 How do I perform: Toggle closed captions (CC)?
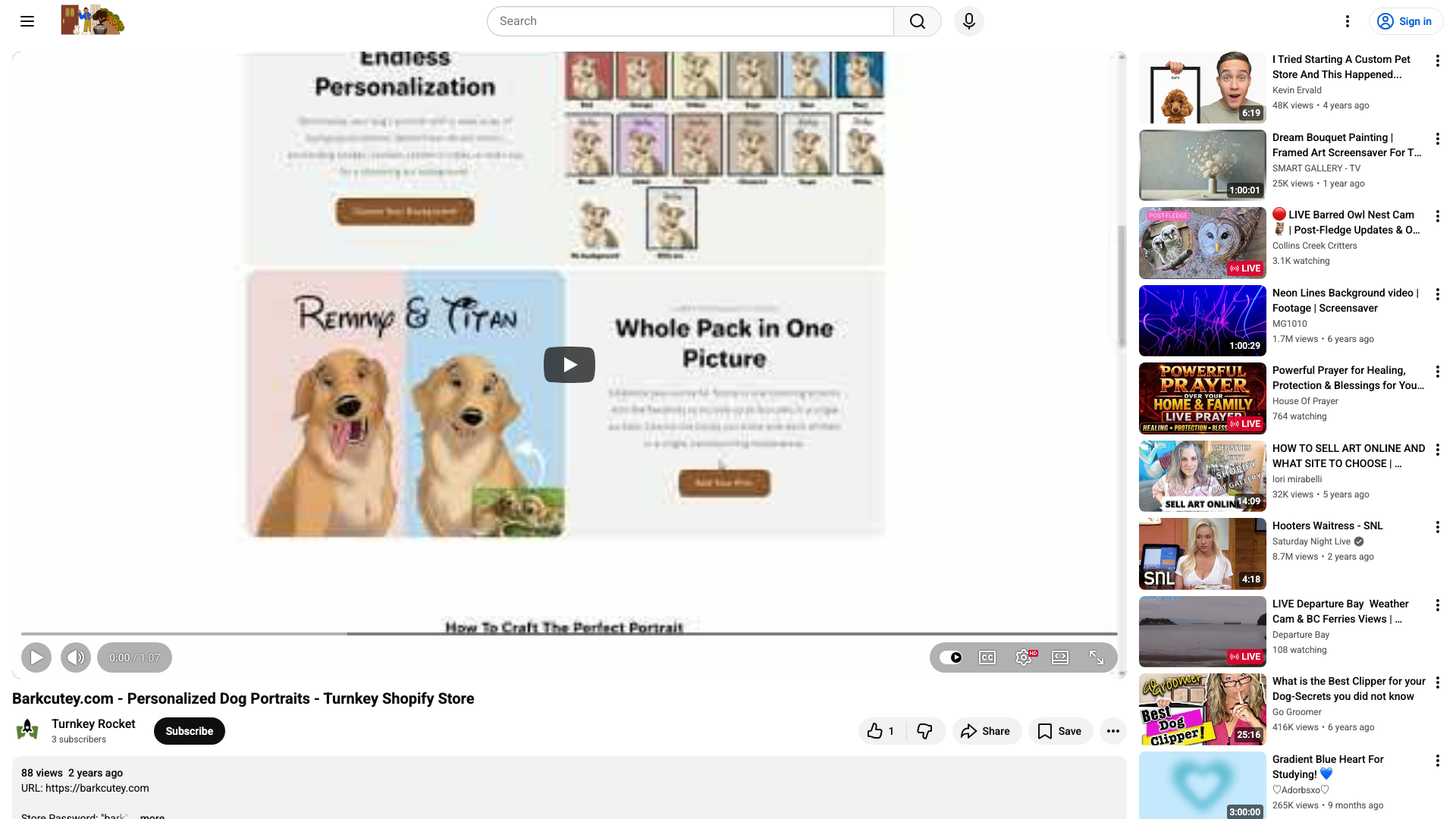[987, 657]
